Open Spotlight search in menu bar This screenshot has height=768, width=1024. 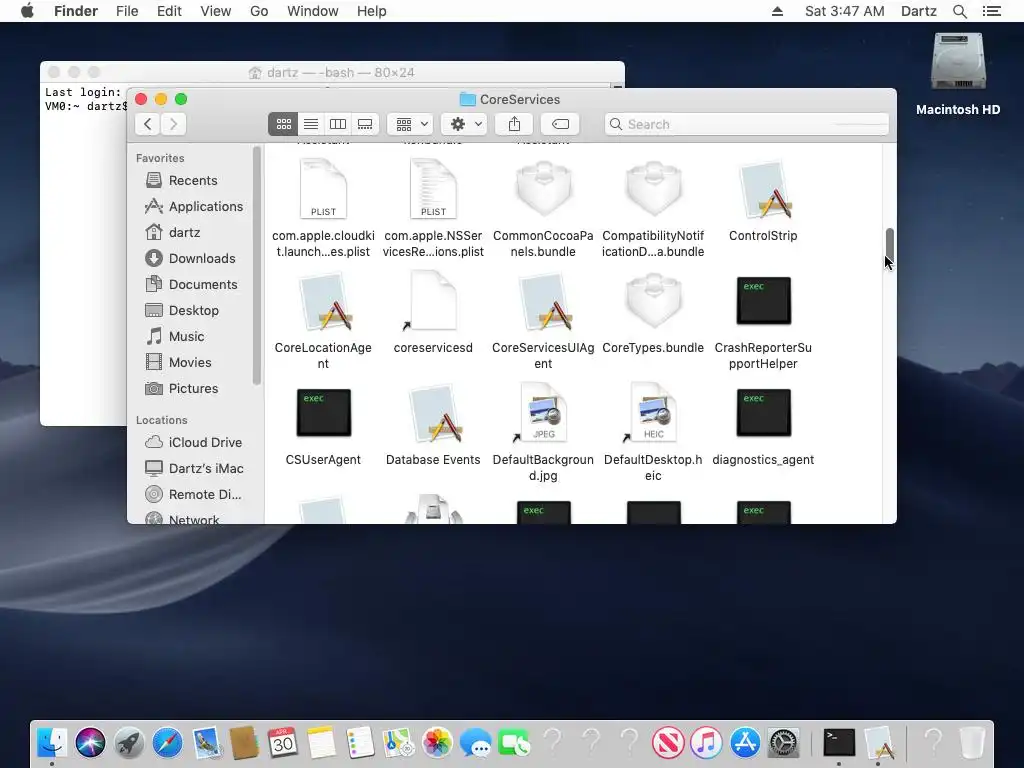pyautogui.click(x=959, y=11)
